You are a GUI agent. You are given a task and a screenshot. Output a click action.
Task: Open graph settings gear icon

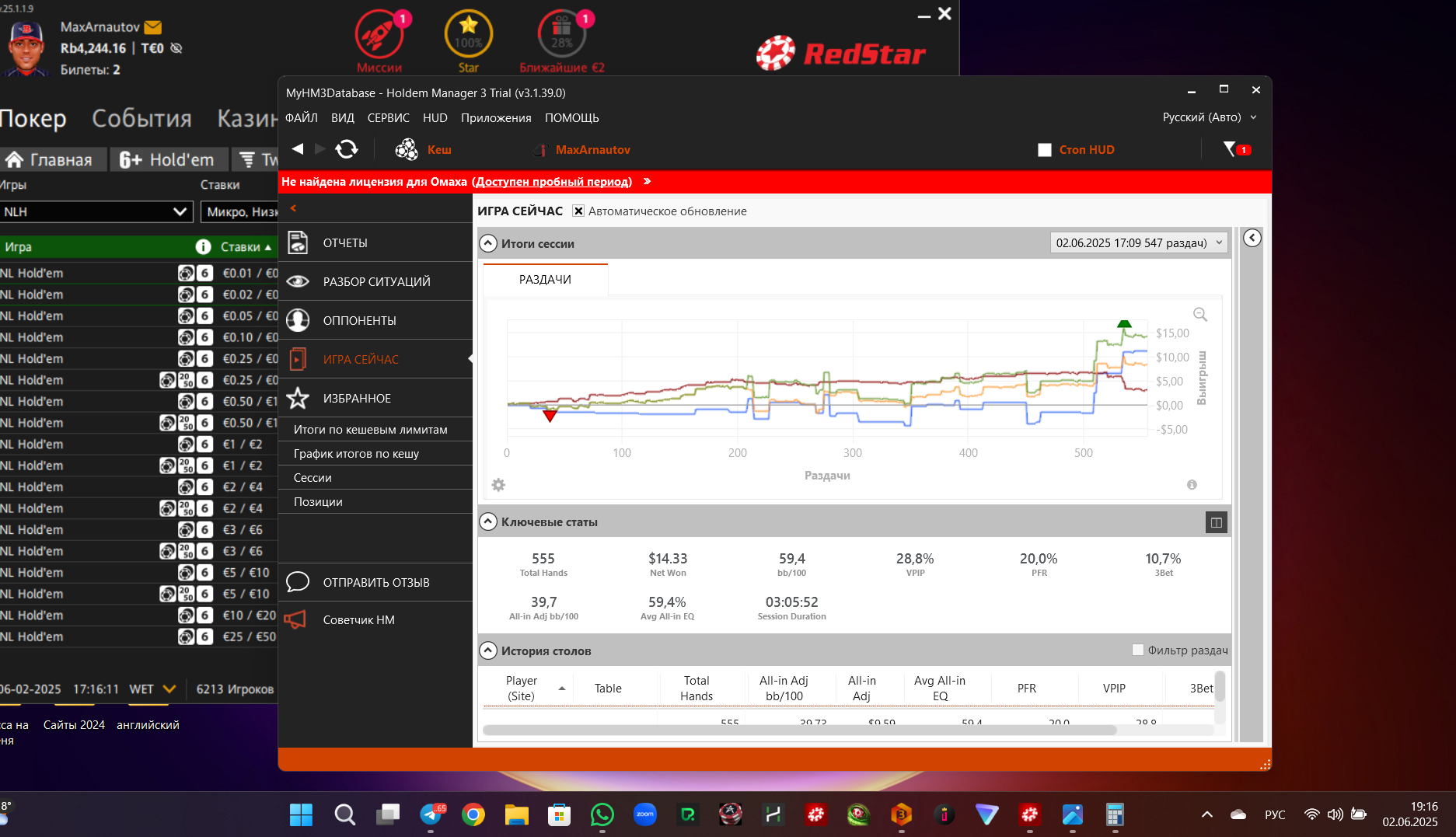click(498, 485)
